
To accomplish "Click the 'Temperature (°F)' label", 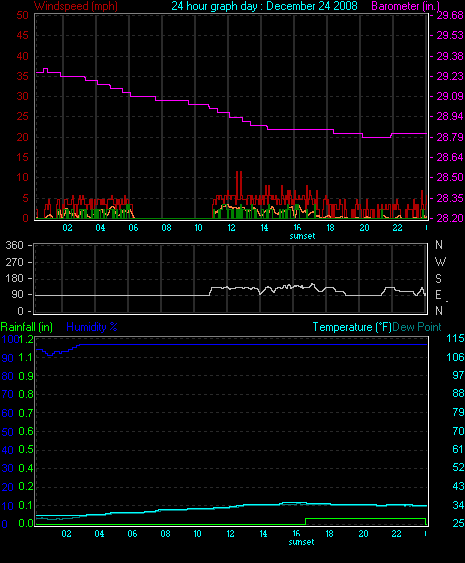I will click(352, 327).
